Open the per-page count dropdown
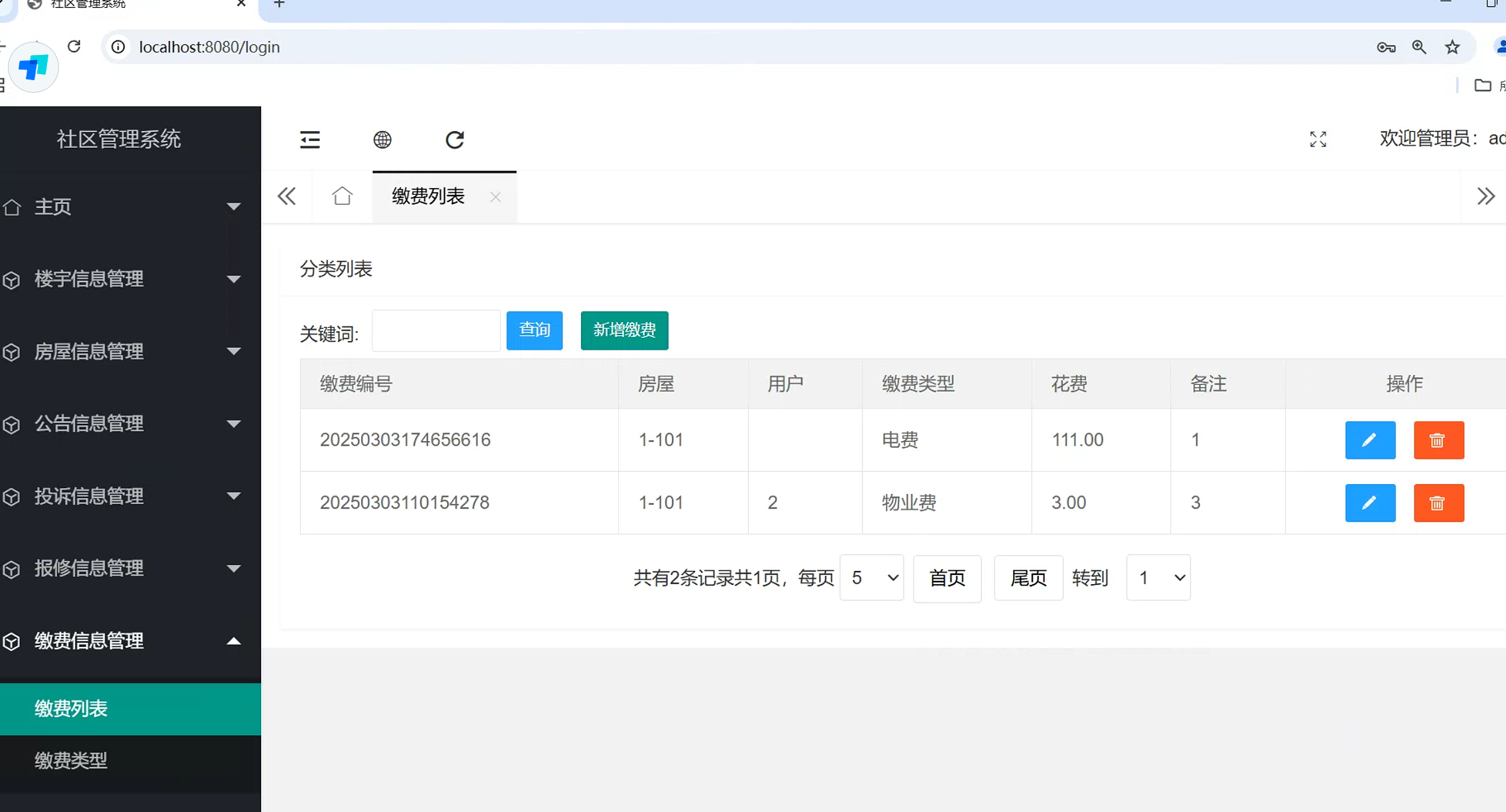The image size is (1506, 812). 871,578
